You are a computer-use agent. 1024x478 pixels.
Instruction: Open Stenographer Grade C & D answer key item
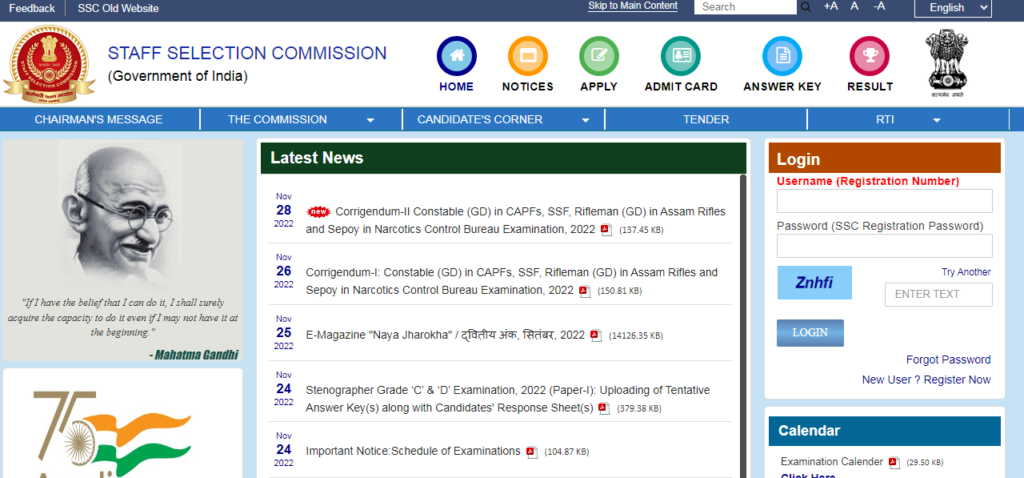[507, 399]
